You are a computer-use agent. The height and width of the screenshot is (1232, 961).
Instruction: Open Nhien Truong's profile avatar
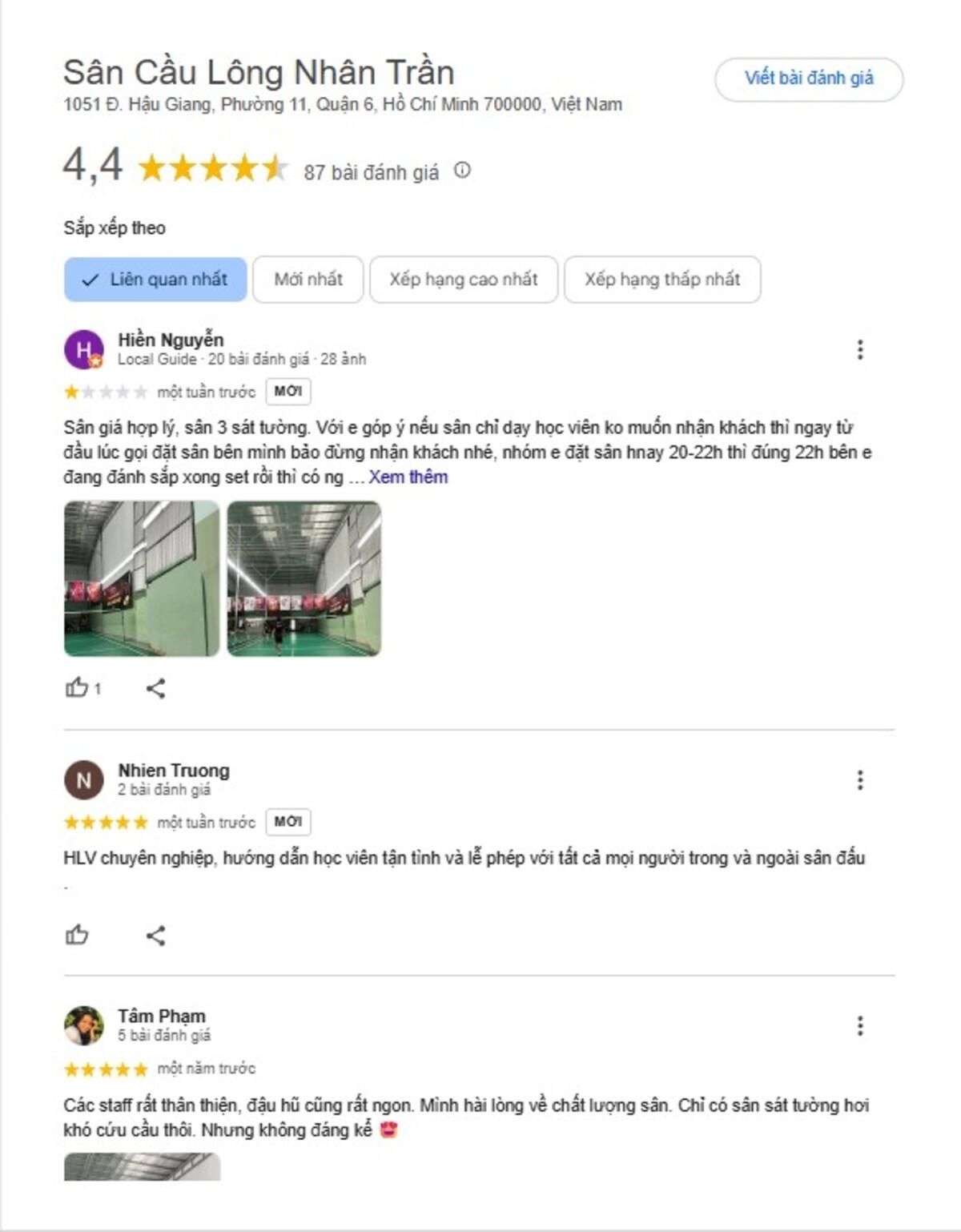coord(83,780)
